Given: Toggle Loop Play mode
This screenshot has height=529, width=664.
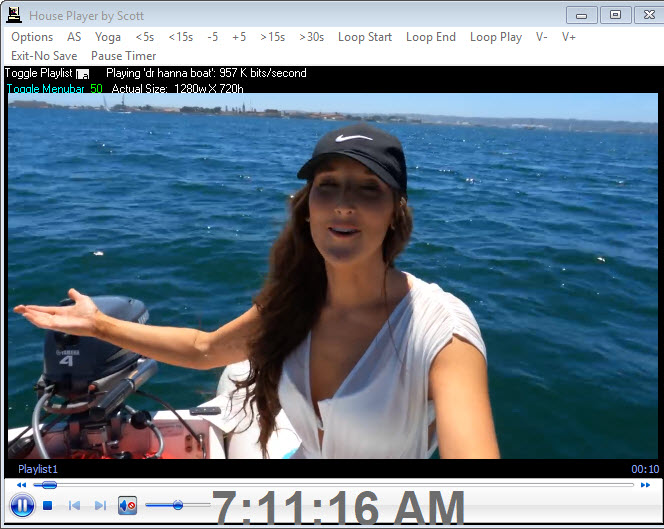Looking at the screenshot, I should pyautogui.click(x=496, y=37).
